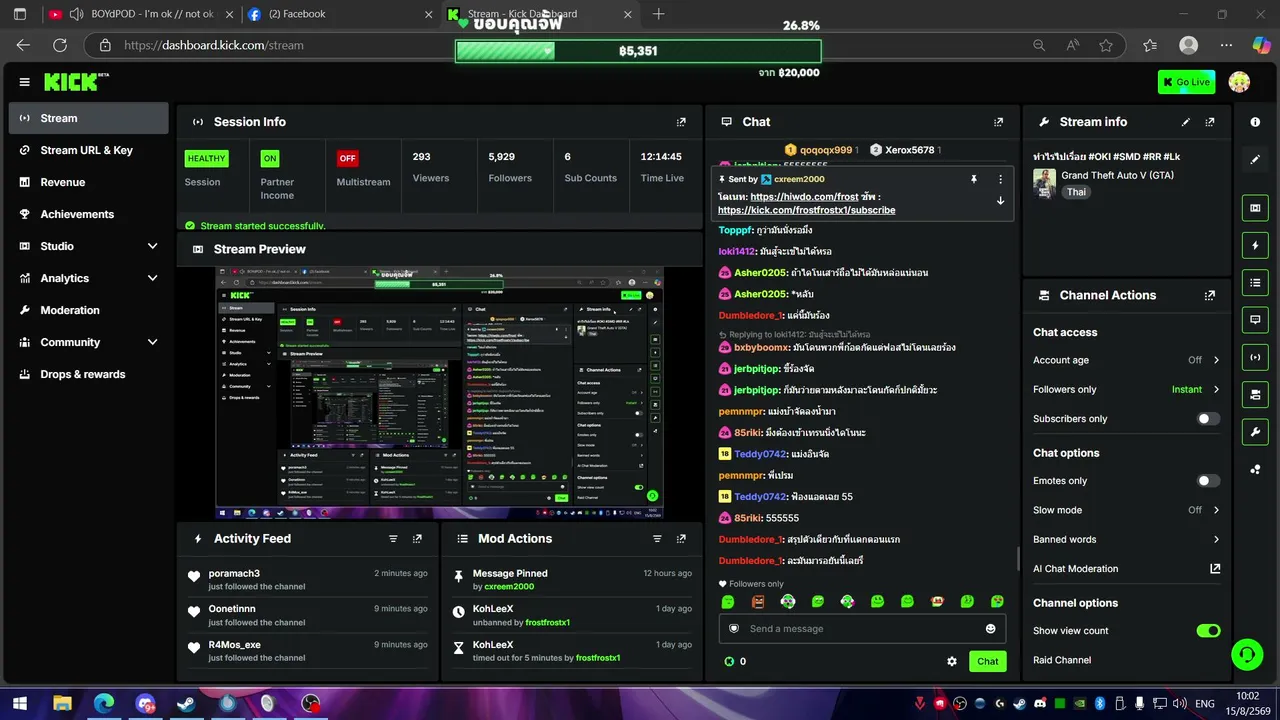Open a new browser tab
The height and width of the screenshot is (720, 1280).
click(x=658, y=14)
